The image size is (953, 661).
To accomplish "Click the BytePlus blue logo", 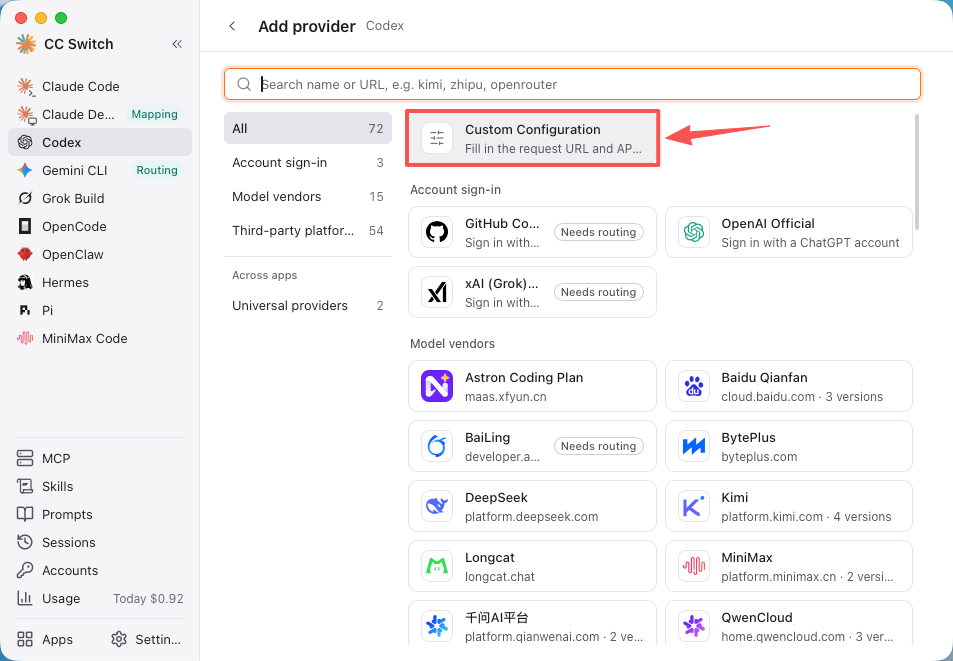I will pos(693,446).
